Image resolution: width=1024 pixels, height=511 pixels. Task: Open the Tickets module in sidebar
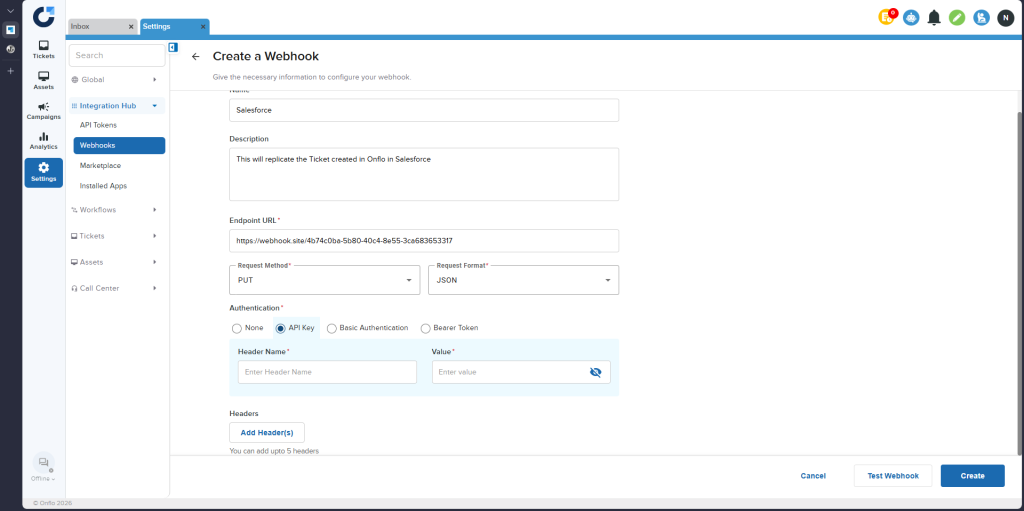click(x=44, y=50)
